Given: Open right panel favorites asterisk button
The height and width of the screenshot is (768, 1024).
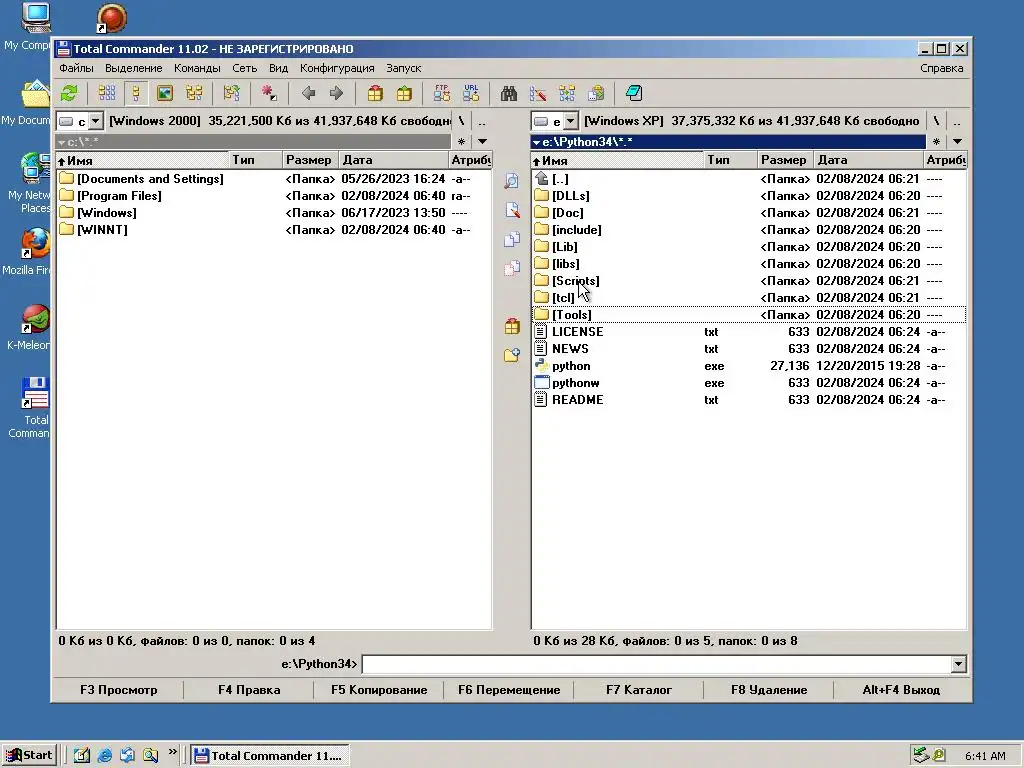Looking at the screenshot, I should click(936, 142).
